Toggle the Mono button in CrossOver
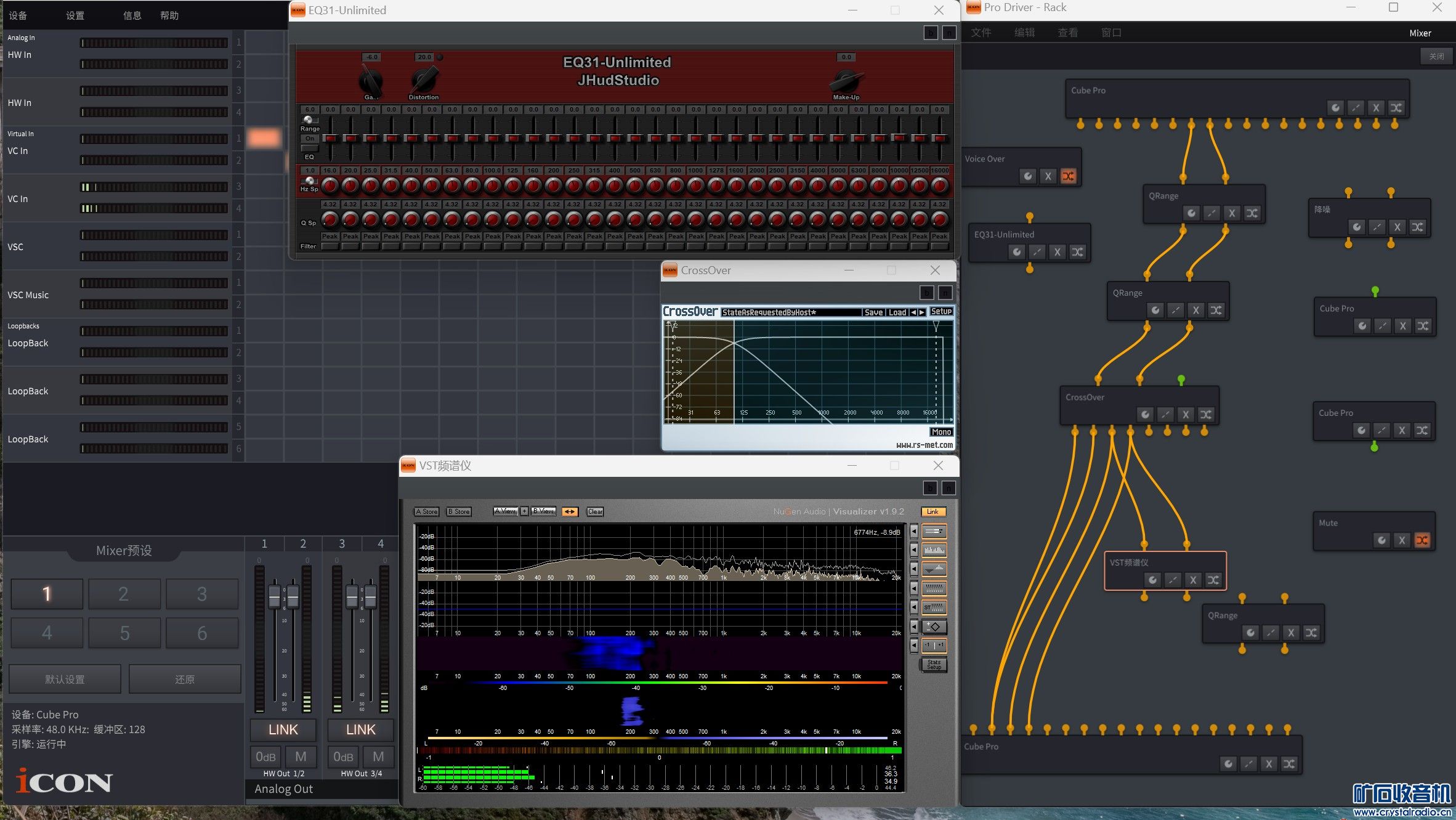Screen dimensions: 1456x820 tap(941, 432)
